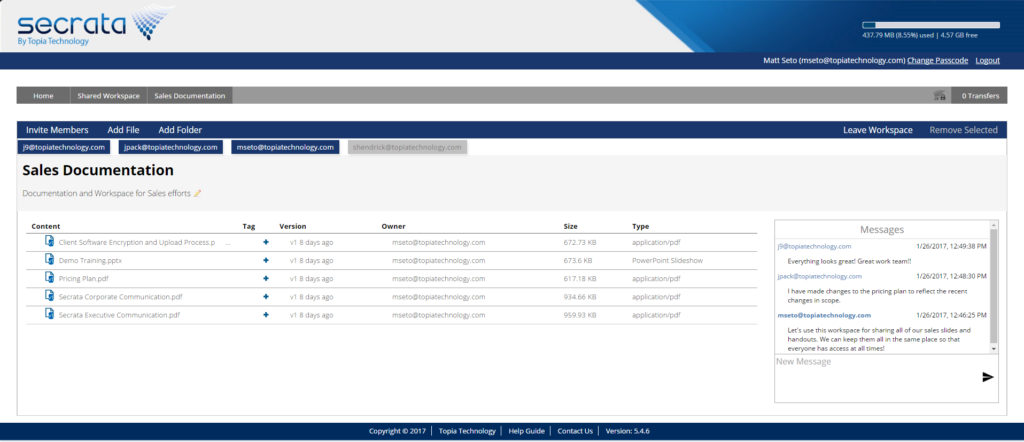
Task: Click sender mseto@topiatechnology.com in Messages
Action: tap(824, 315)
